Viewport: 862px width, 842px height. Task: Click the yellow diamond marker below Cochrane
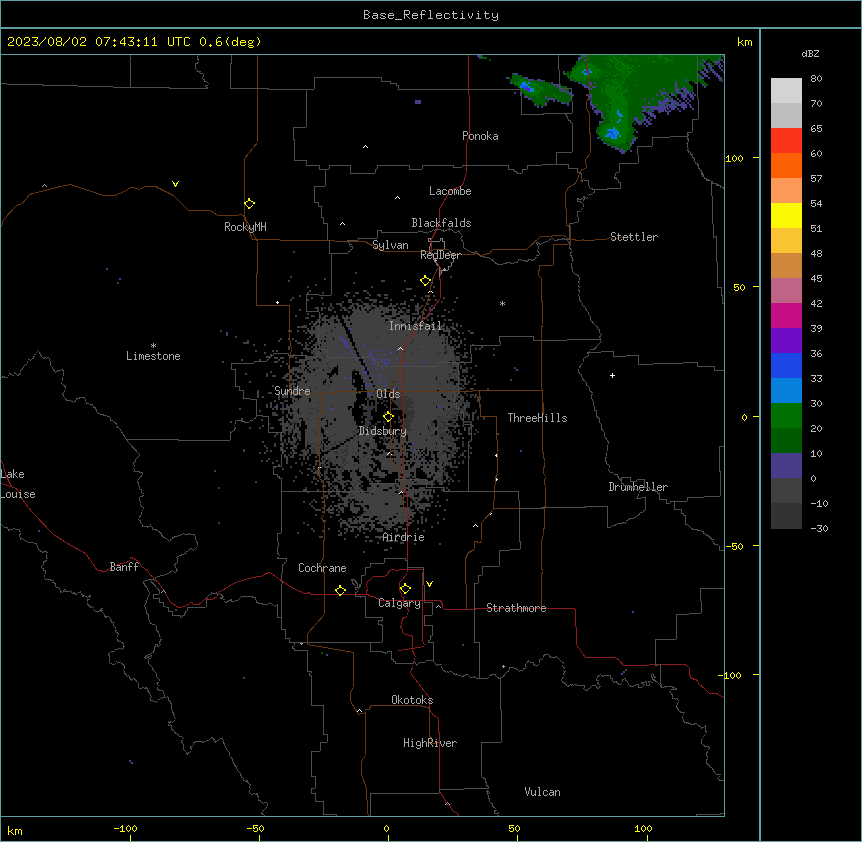click(x=340, y=590)
